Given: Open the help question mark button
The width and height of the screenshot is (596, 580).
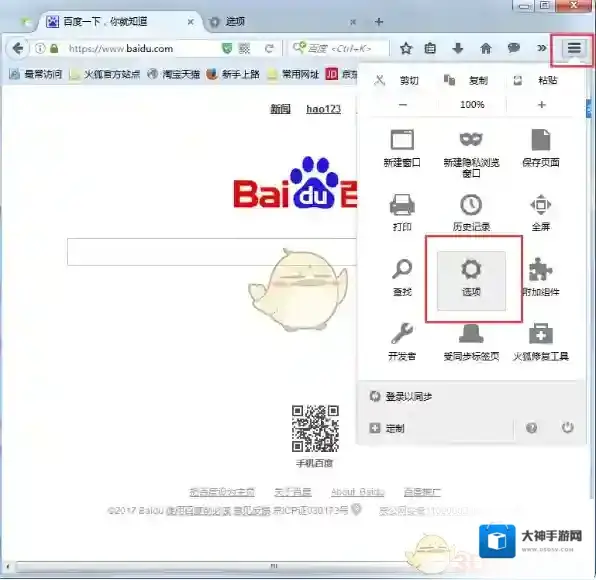Looking at the screenshot, I should click(531, 428).
